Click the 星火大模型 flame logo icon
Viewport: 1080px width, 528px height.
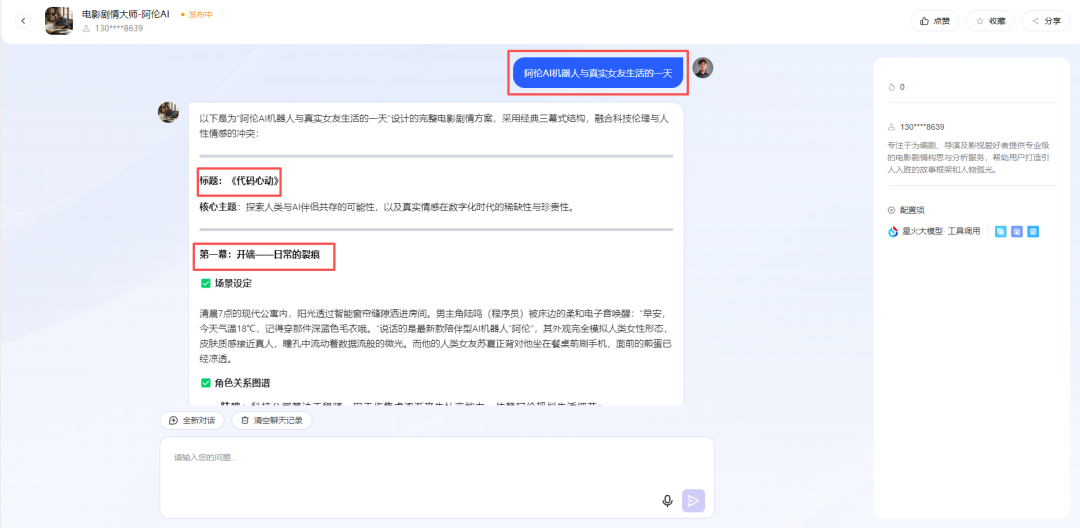[x=893, y=231]
